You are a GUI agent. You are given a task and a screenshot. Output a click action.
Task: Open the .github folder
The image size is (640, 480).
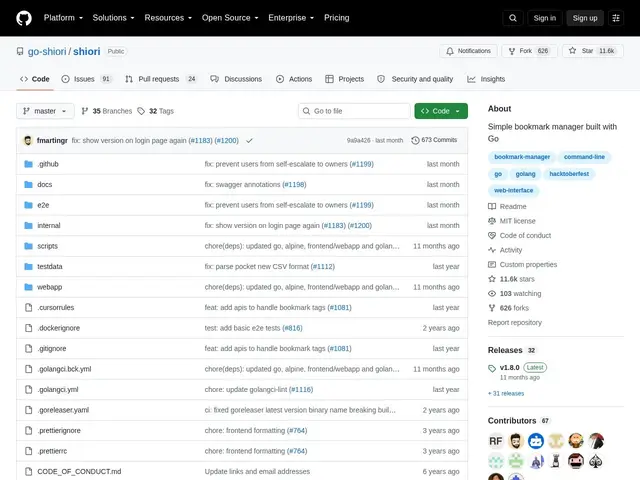coord(48,164)
